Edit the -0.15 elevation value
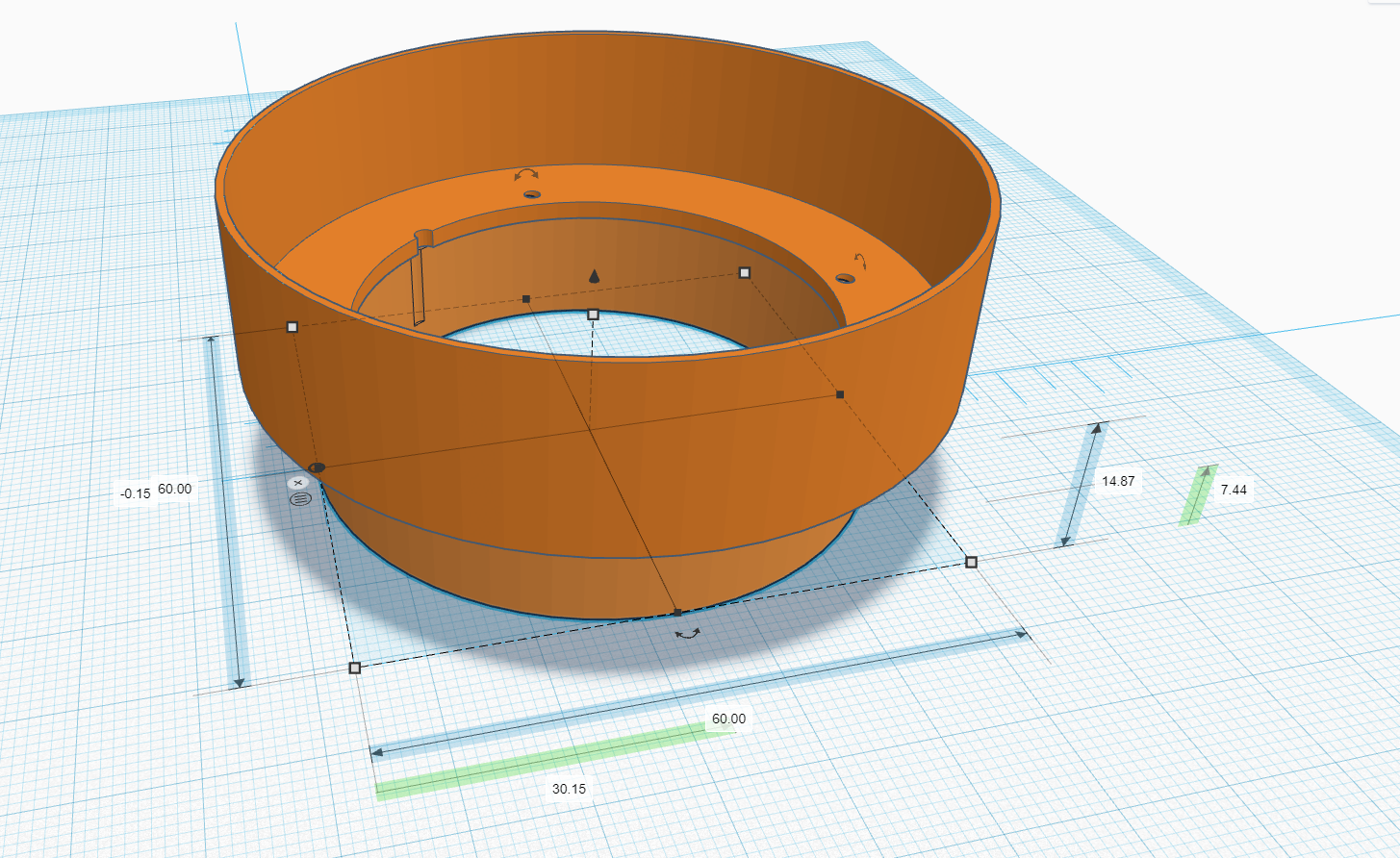Image resolution: width=1400 pixels, height=858 pixels. 135,493
